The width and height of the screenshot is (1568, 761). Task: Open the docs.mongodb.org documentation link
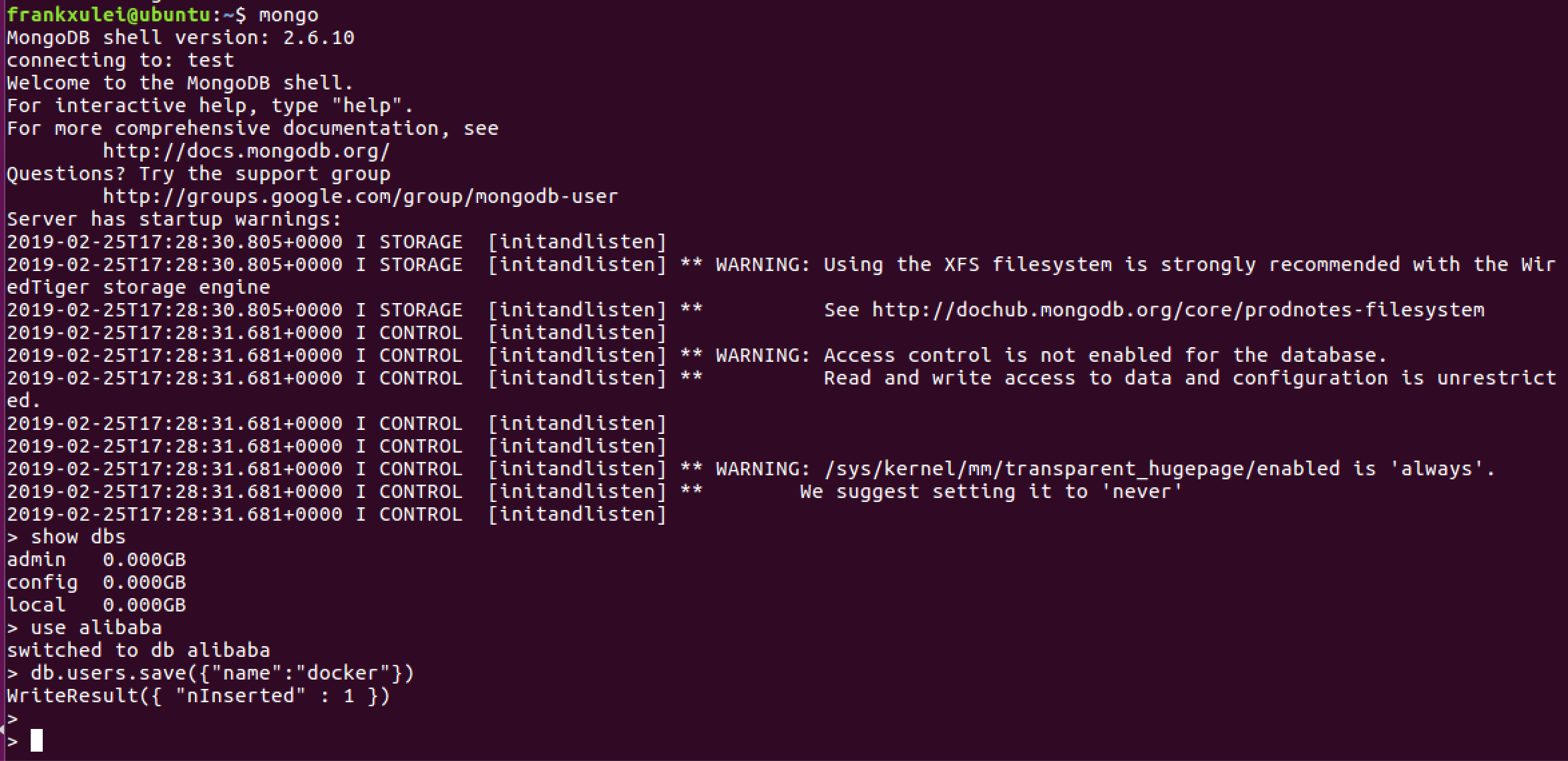pyautogui.click(x=246, y=152)
